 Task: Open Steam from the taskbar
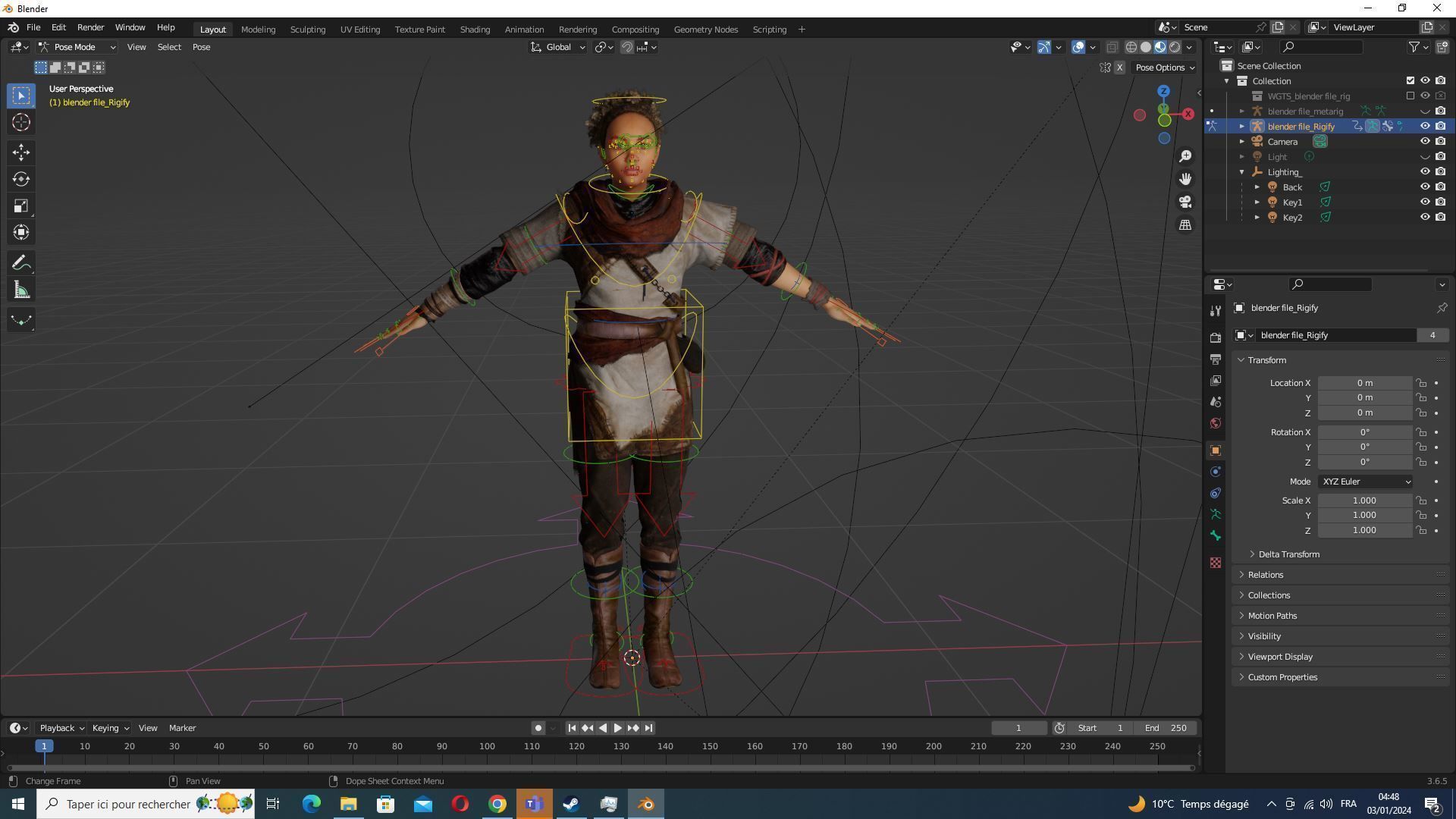[x=571, y=804]
